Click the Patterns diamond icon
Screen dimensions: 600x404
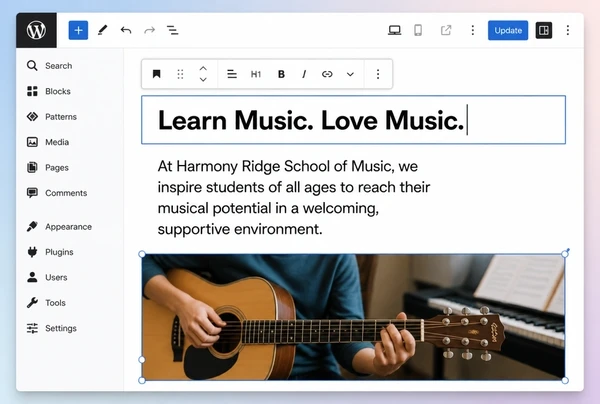[x=33, y=116]
